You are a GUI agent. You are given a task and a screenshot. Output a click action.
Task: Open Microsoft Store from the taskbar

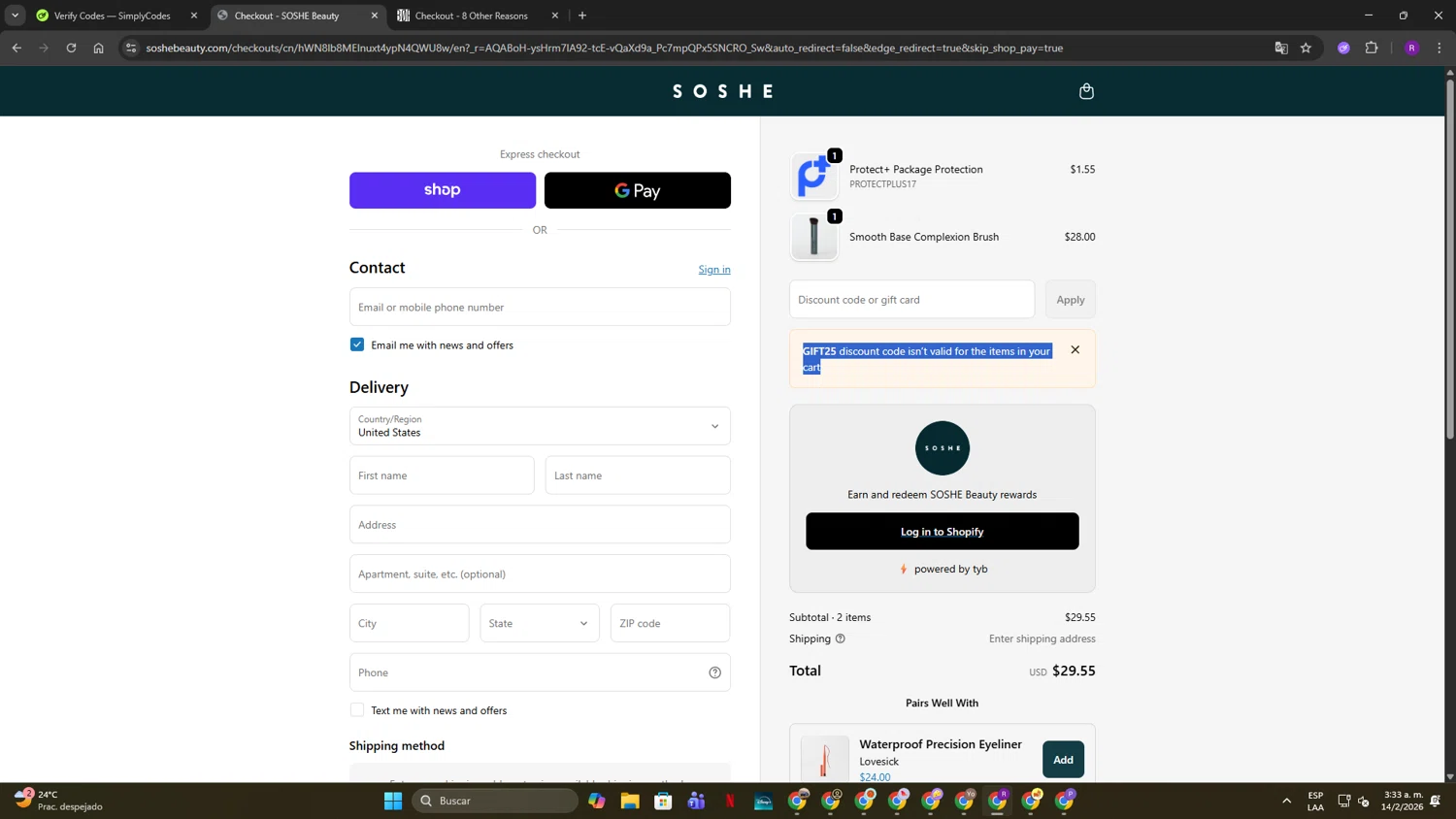tap(663, 801)
